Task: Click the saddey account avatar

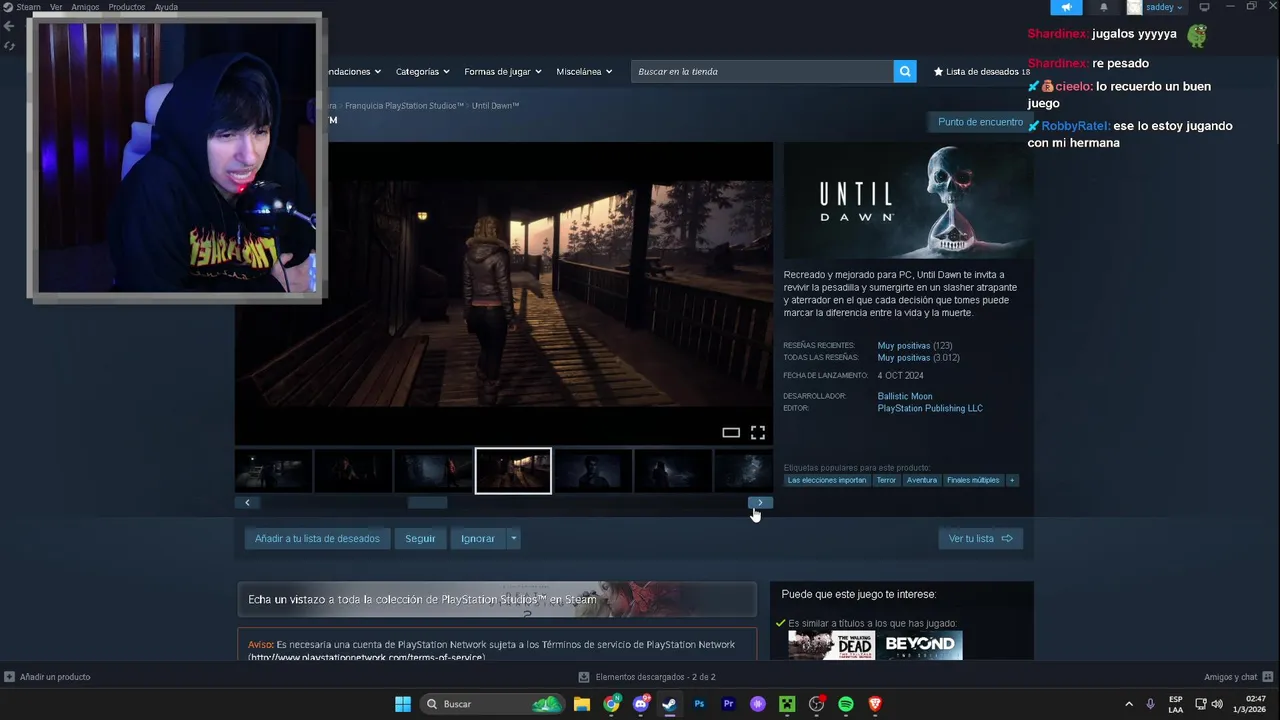Action: coord(1134,7)
